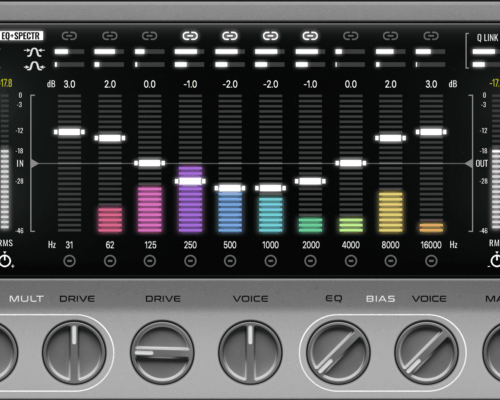Screen dimensions: 500x400
Task: Click the VOICE knob in the BIAS group
Action: click(426, 353)
